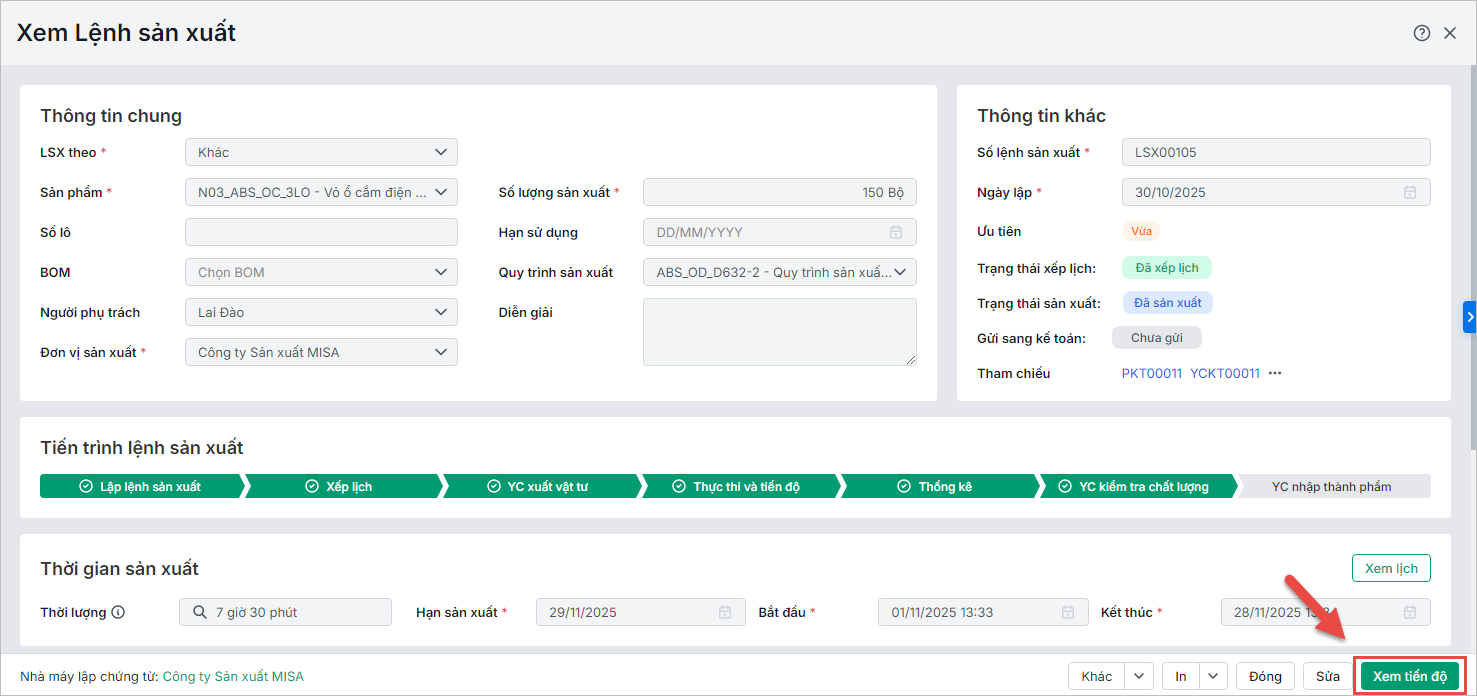Click the Vừa priority tag
The height and width of the screenshot is (696, 1477).
tap(1141, 231)
